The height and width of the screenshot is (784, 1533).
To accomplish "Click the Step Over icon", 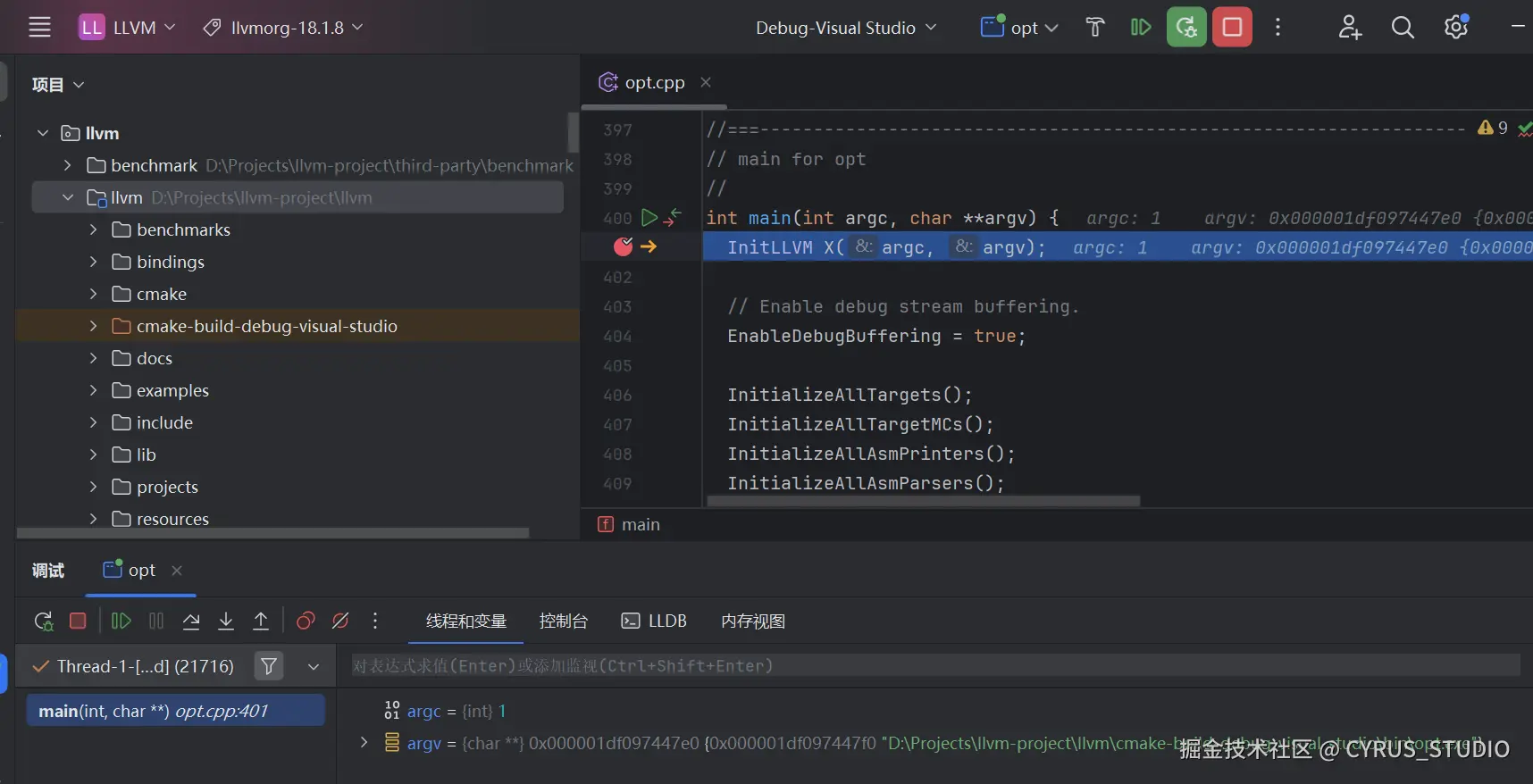I will click(x=191, y=621).
